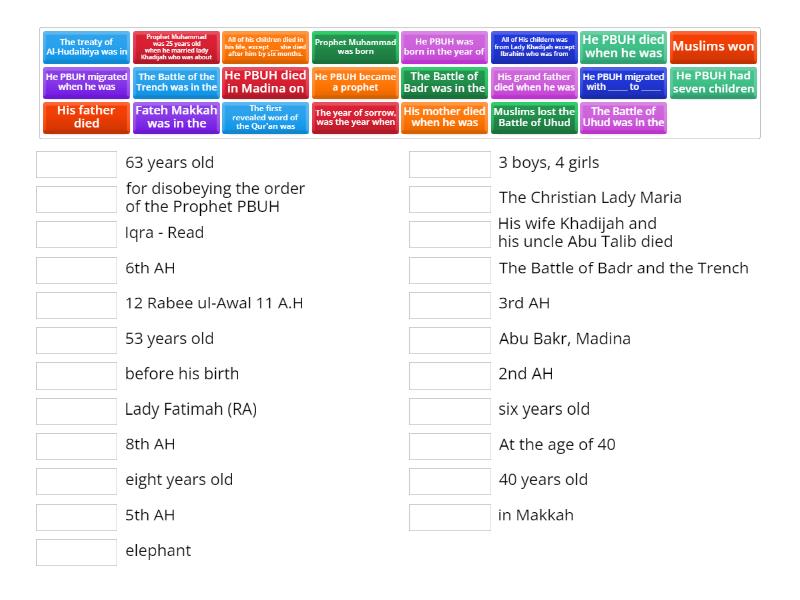Click the slot next to 'elephant'
Viewport: 800px width, 600px height.
tap(77, 551)
